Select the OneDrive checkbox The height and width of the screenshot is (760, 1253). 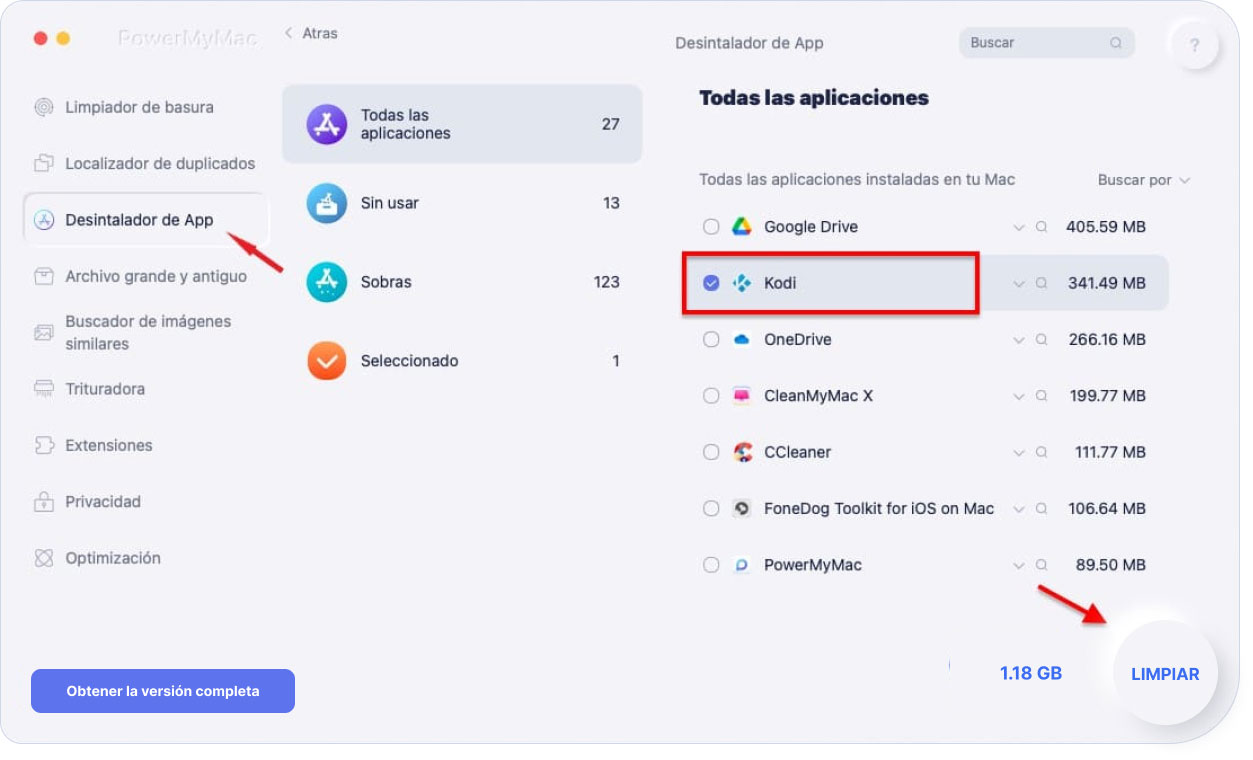[x=711, y=340]
